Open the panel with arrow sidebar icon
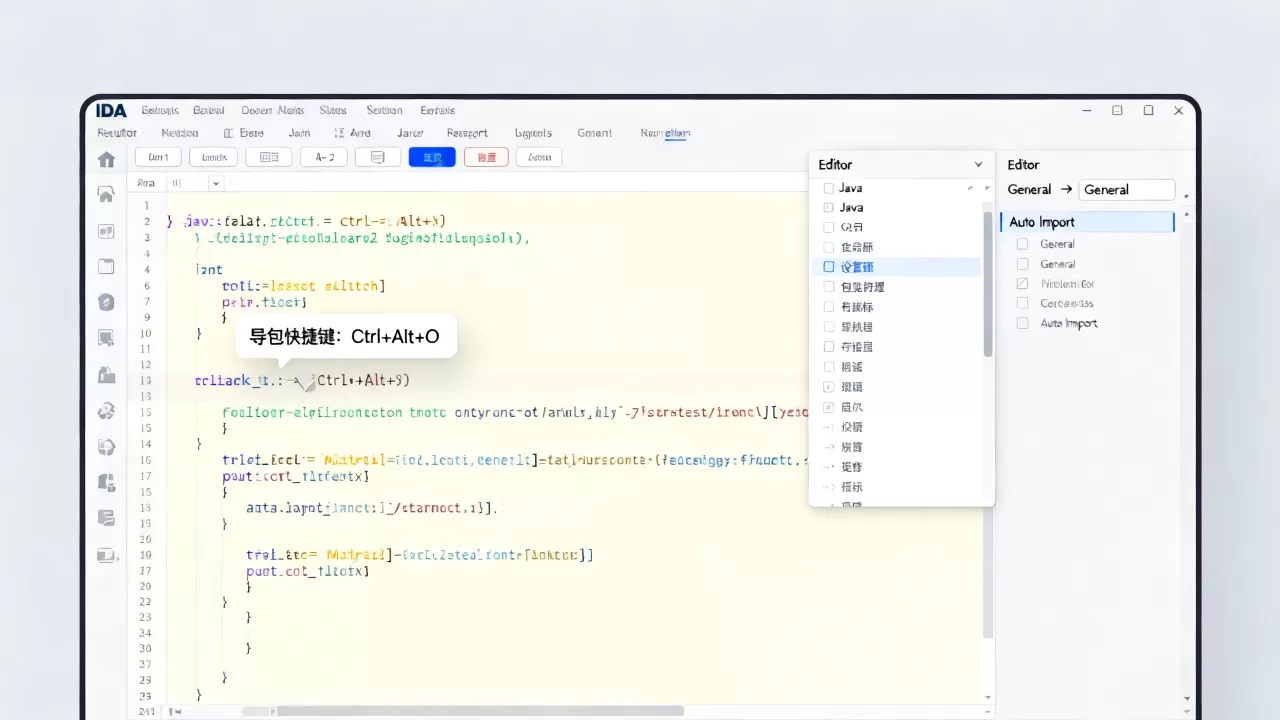Screen dimensions: 1280x720 [x=106, y=554]
